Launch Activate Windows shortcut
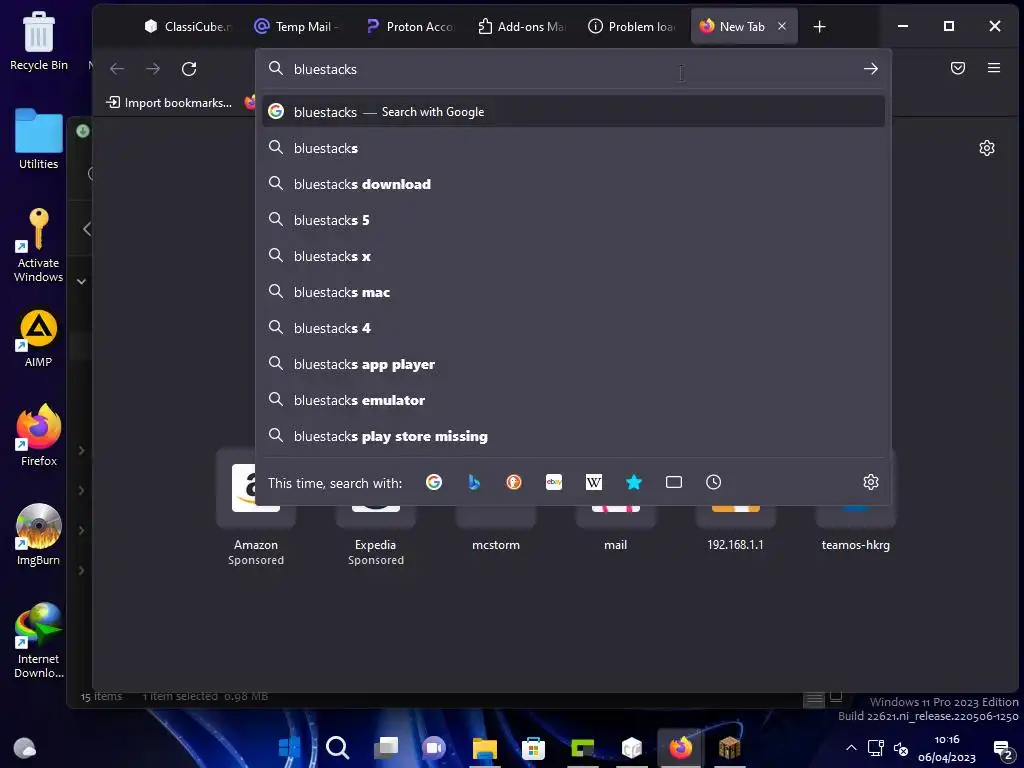 click(x=39, y=245)
